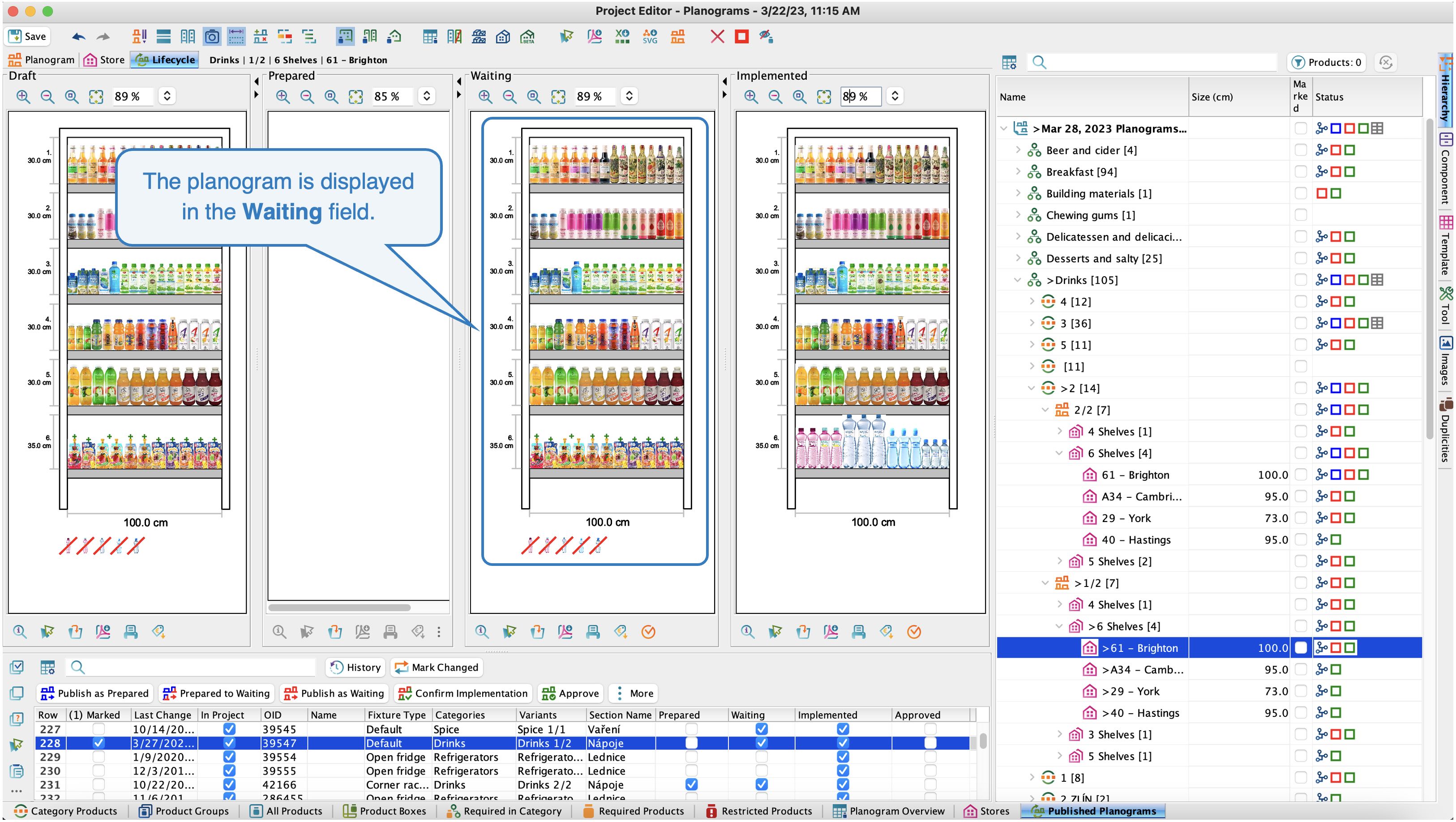Click the red X delete icon in toolbar
This screenshot has height=822, width=1456.
point(717,37)
